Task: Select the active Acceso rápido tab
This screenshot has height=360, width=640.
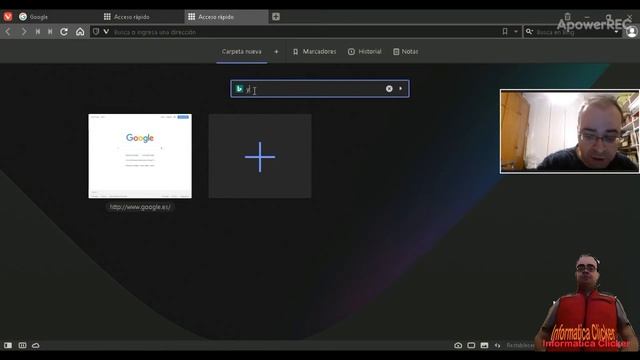Action: pos(226,17)
